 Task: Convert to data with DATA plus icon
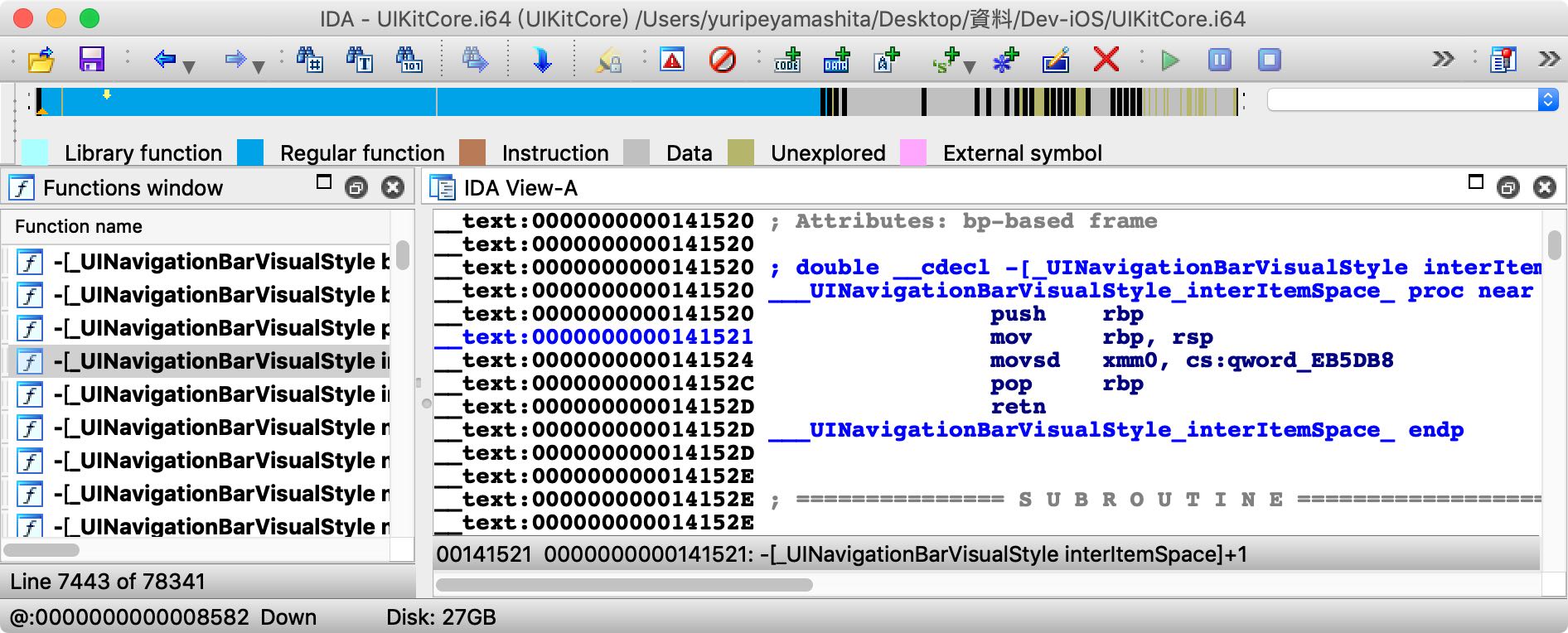pos(837,60)
